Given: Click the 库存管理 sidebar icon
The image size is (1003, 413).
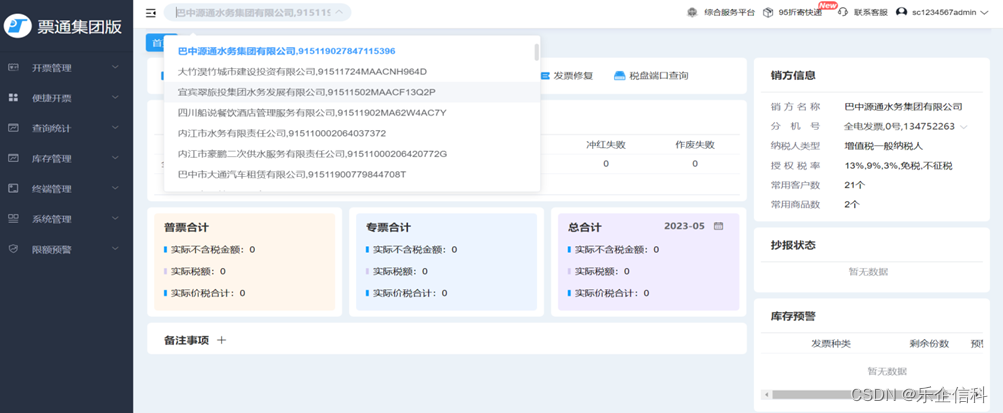Looking at the screenshot, I should [13, 158].
